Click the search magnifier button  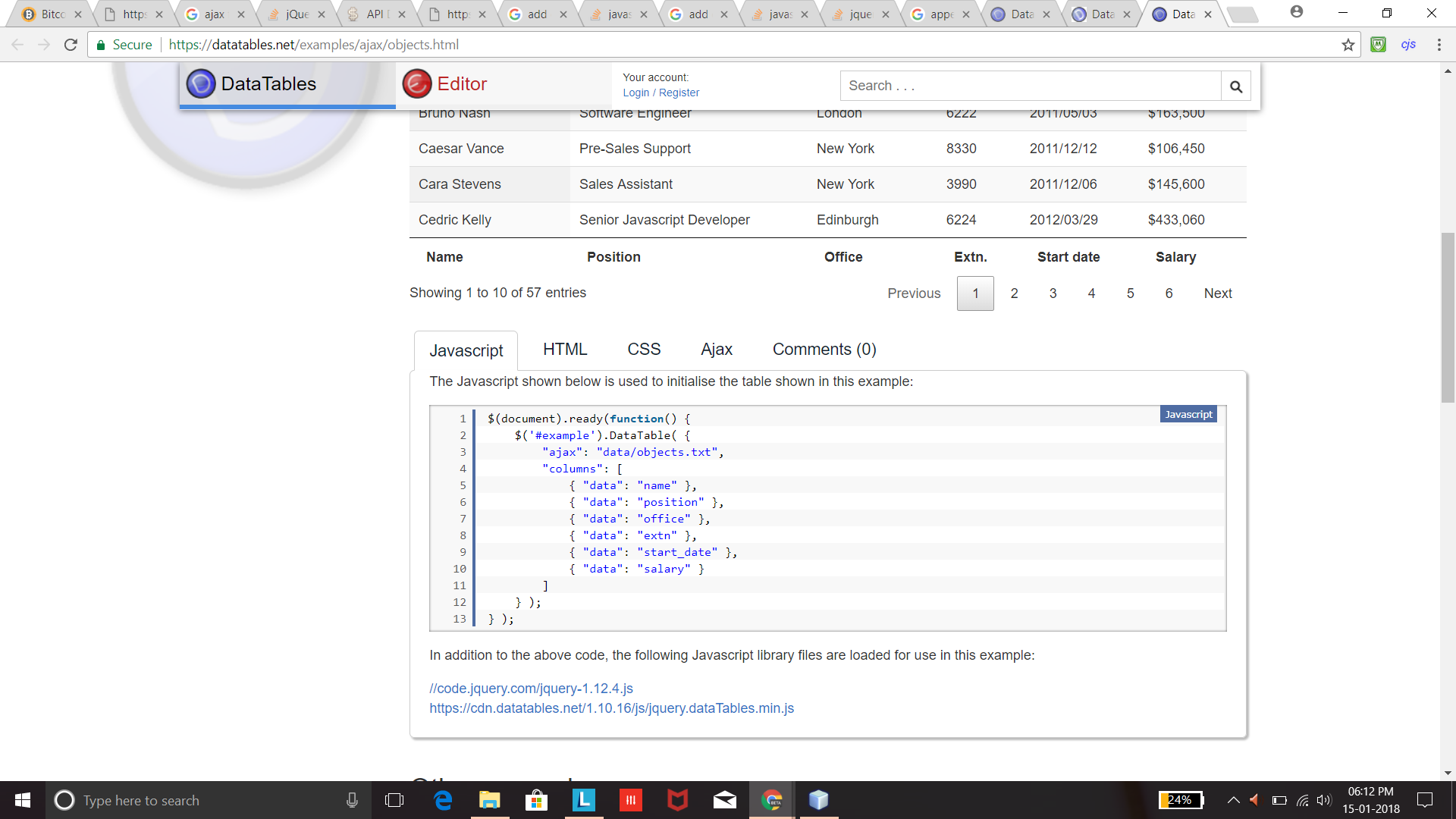coord(1236,86)
